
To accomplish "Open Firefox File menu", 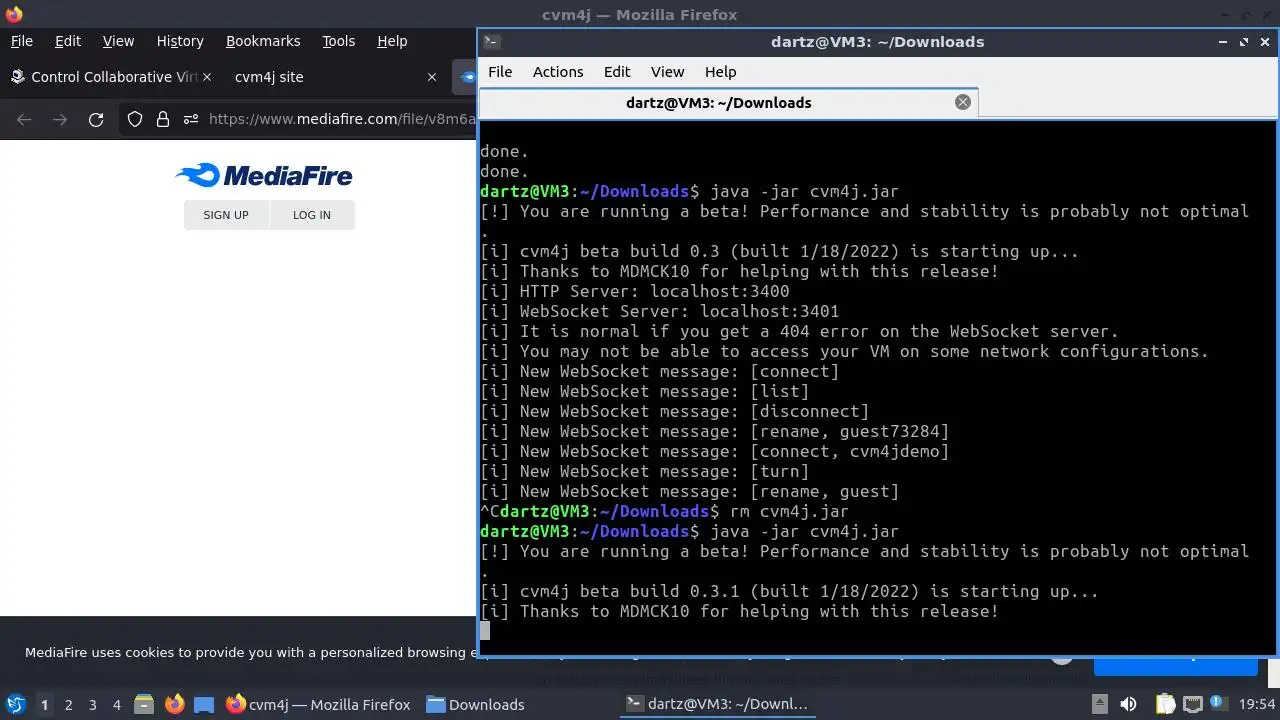I will [21, 41].
